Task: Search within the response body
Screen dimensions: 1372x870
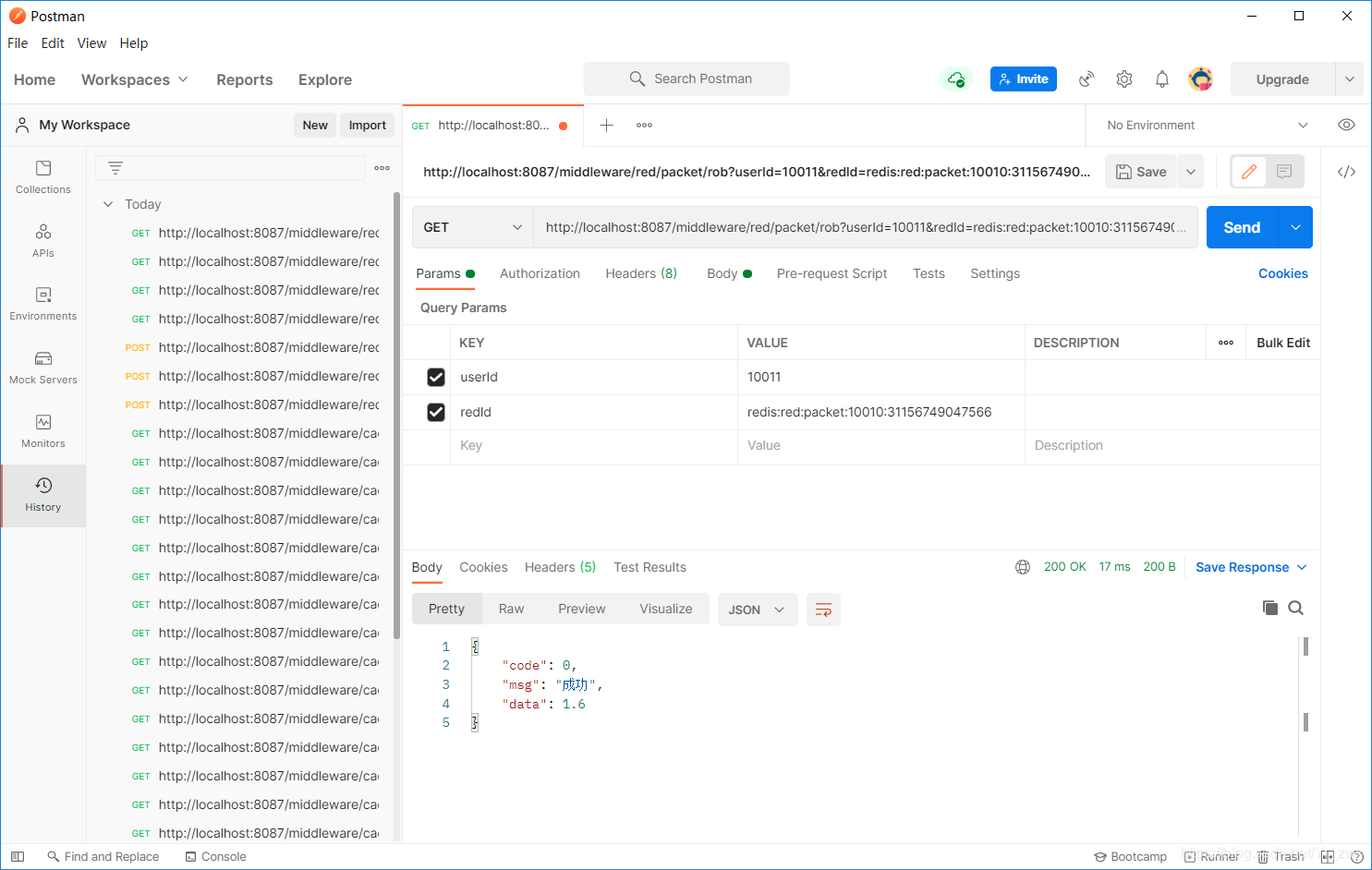Action: [x=1295, y=608]
